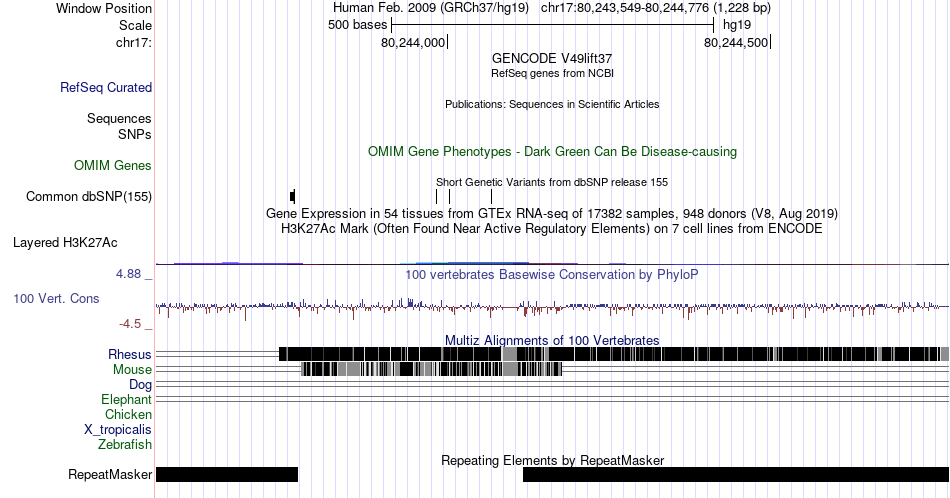Click the Zebrafish alignment row label
Viewport: 950px width, 498px height.
(x=124, y=444)
